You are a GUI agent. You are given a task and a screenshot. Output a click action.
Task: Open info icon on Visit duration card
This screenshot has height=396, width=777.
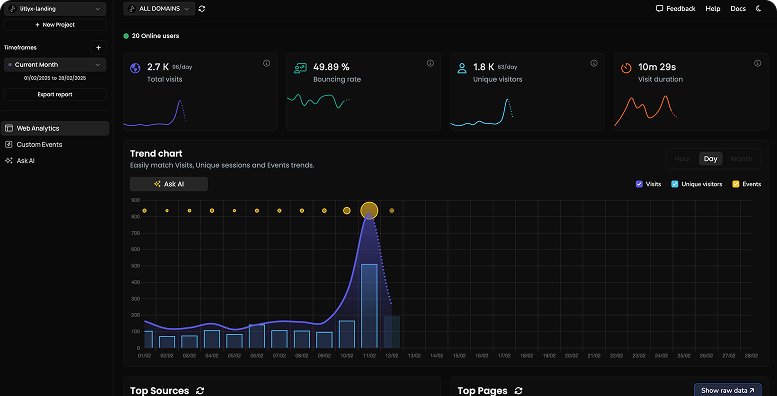(x=757, y=63)
